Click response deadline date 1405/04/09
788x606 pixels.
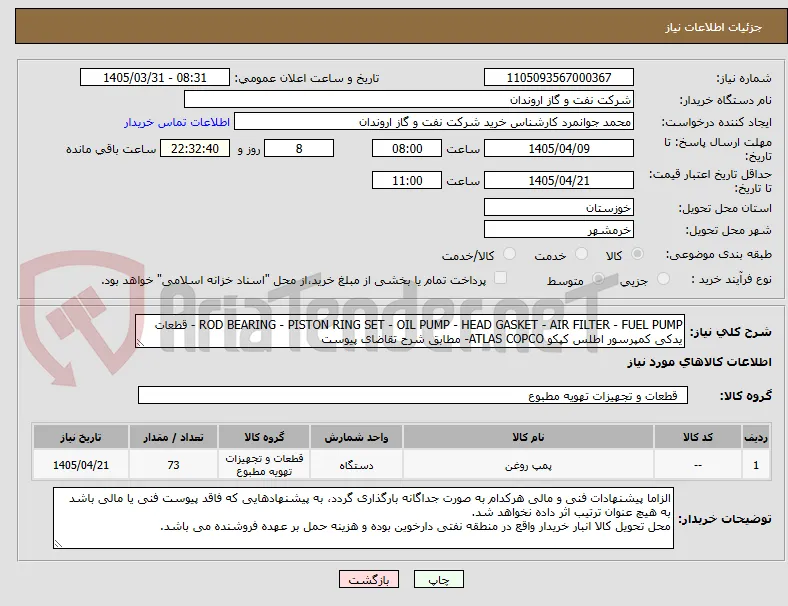[559, 148]
